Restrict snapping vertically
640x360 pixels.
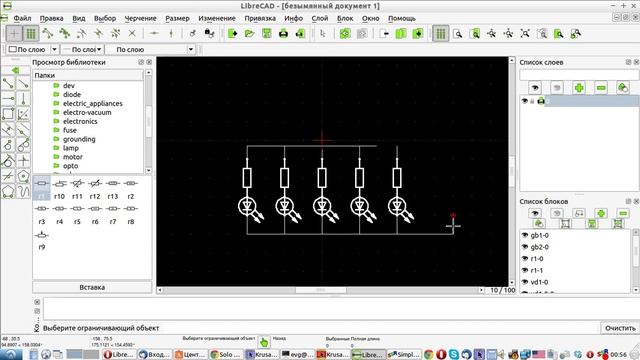click(x=171, y=33)
